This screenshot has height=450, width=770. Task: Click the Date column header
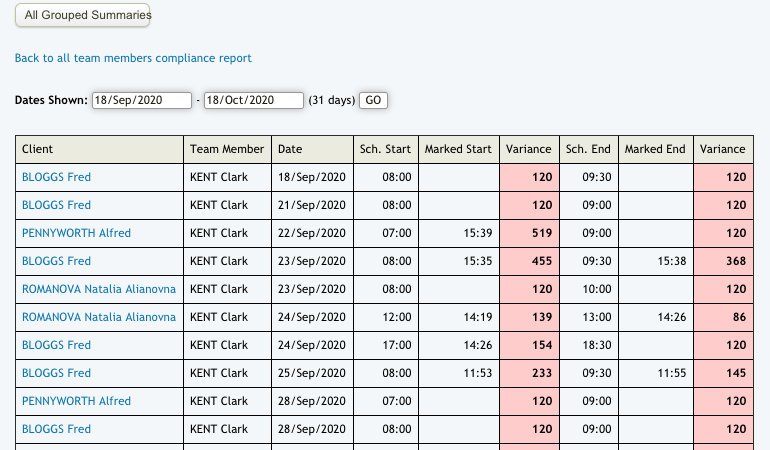click(x=290, y=149)
